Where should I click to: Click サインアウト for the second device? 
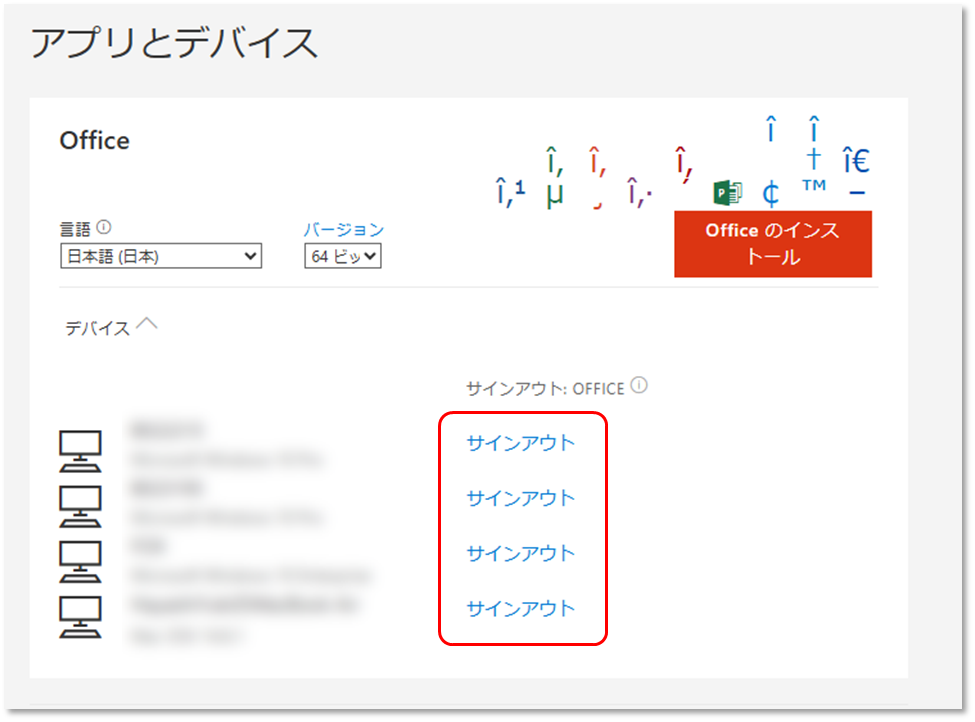[x=520, y=498]
